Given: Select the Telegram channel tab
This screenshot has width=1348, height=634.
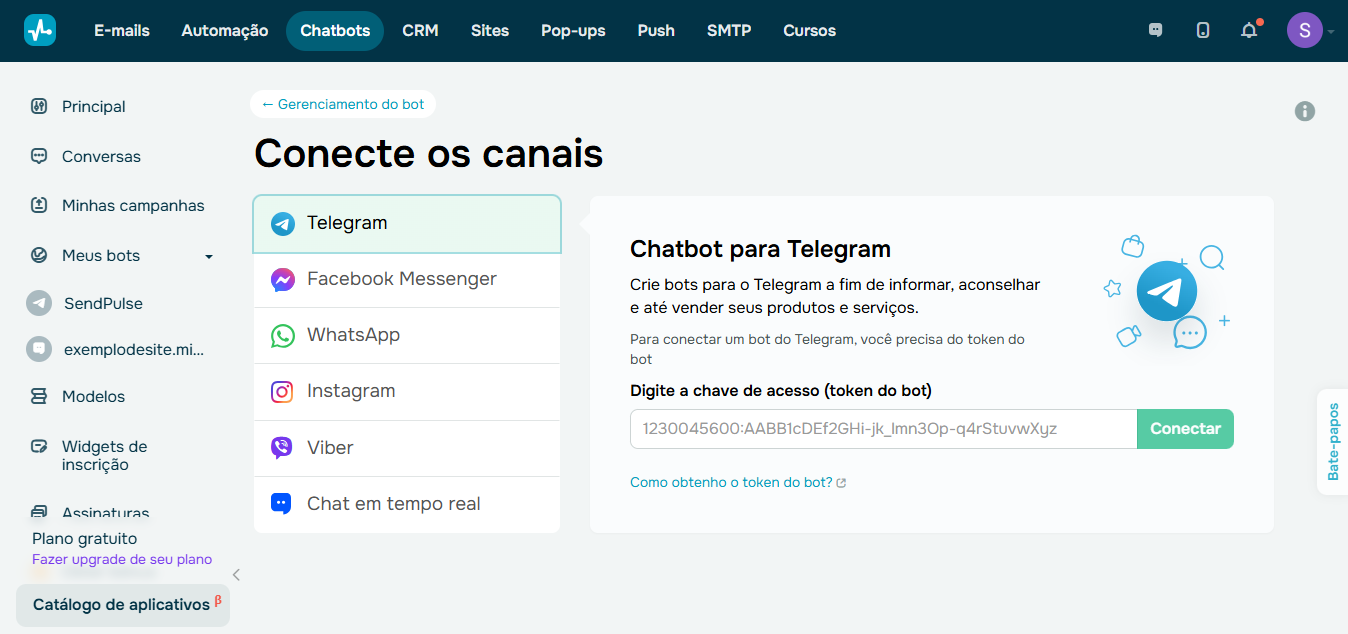Looking at the screenshot, I should coord(407,223).
